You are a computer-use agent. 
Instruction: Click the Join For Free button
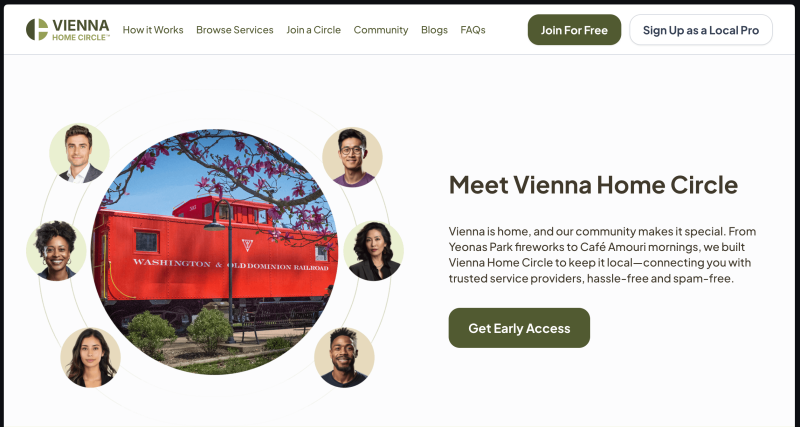coord(574,30)
